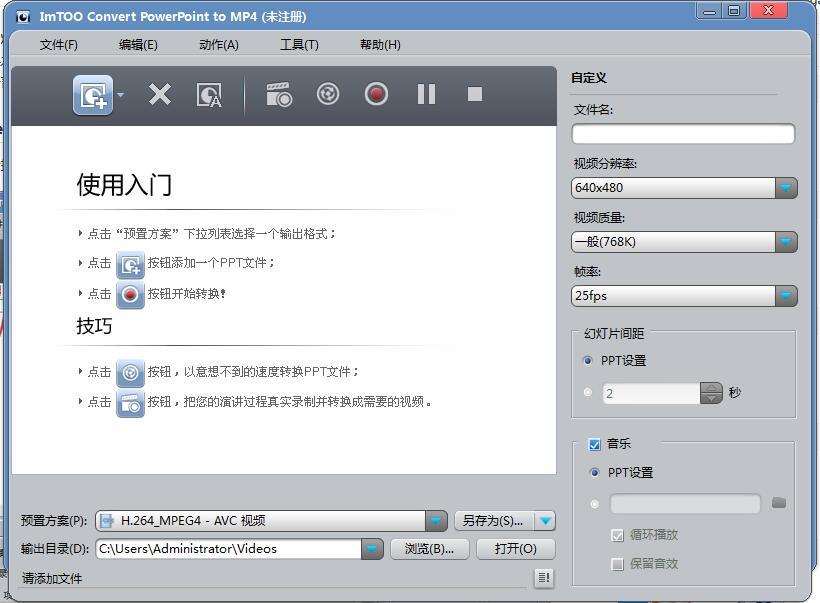820x603 pixels.
Task: Click the slide interval seconds field
Action: point(651,393)
